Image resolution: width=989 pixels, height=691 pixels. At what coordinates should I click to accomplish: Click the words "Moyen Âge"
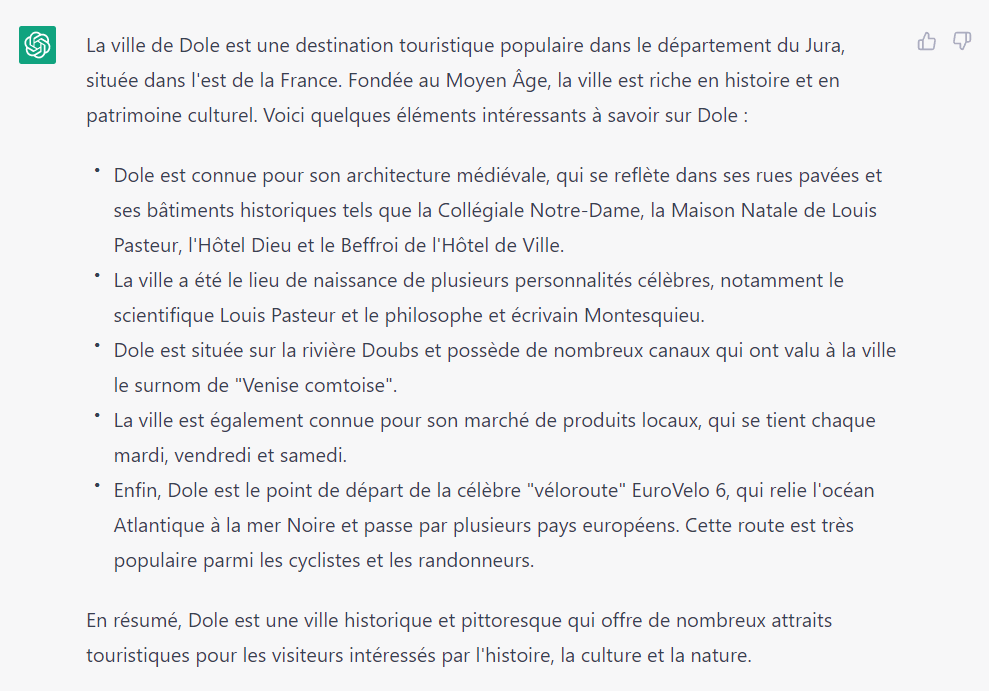point(506,80)
